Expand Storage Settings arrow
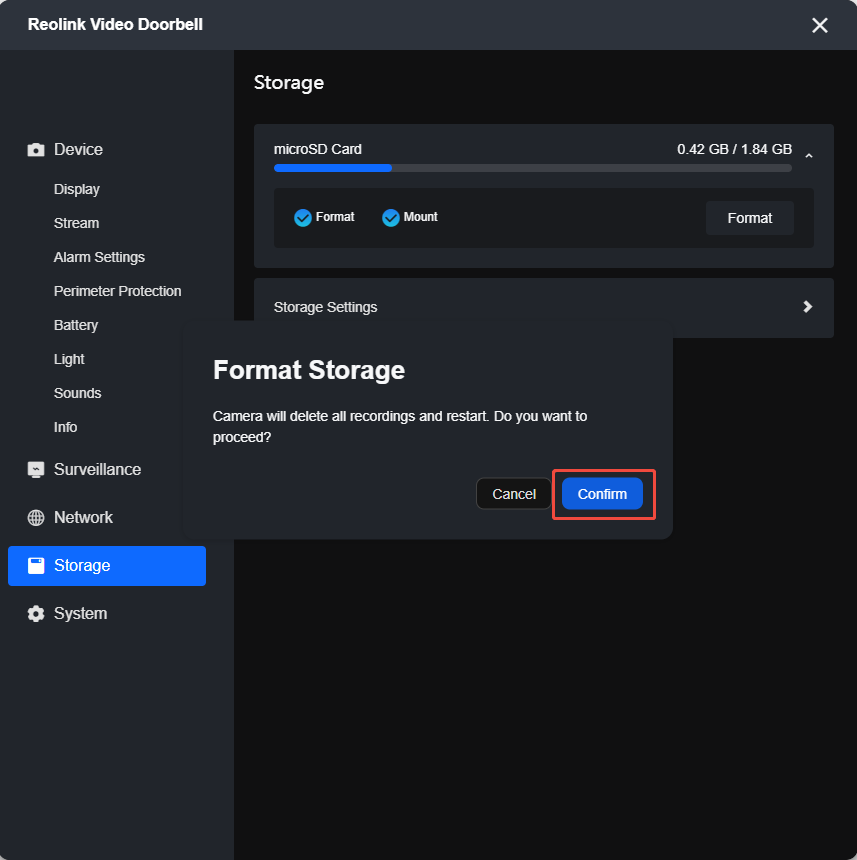 click(x=807, y=307)
